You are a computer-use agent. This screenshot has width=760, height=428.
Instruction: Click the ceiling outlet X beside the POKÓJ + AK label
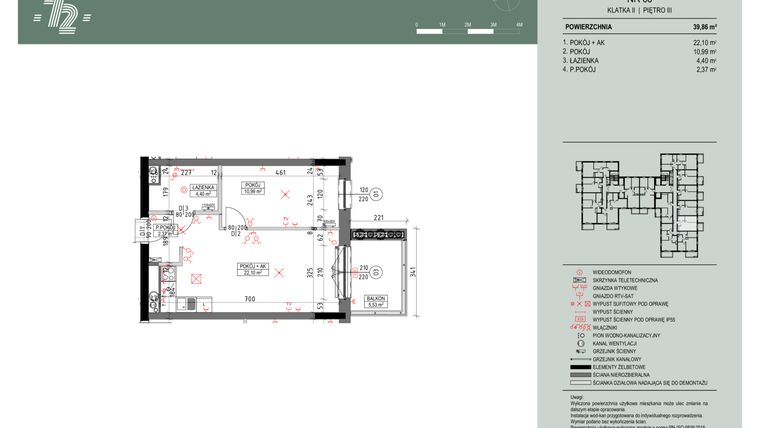tap(279, 273)
